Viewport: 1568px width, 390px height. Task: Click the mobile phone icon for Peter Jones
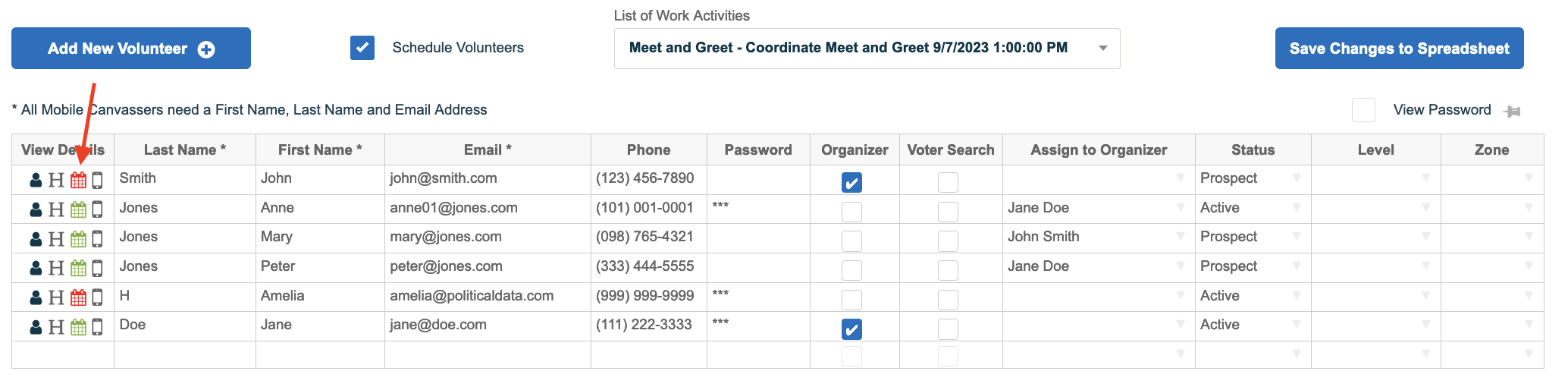(97, 268)
